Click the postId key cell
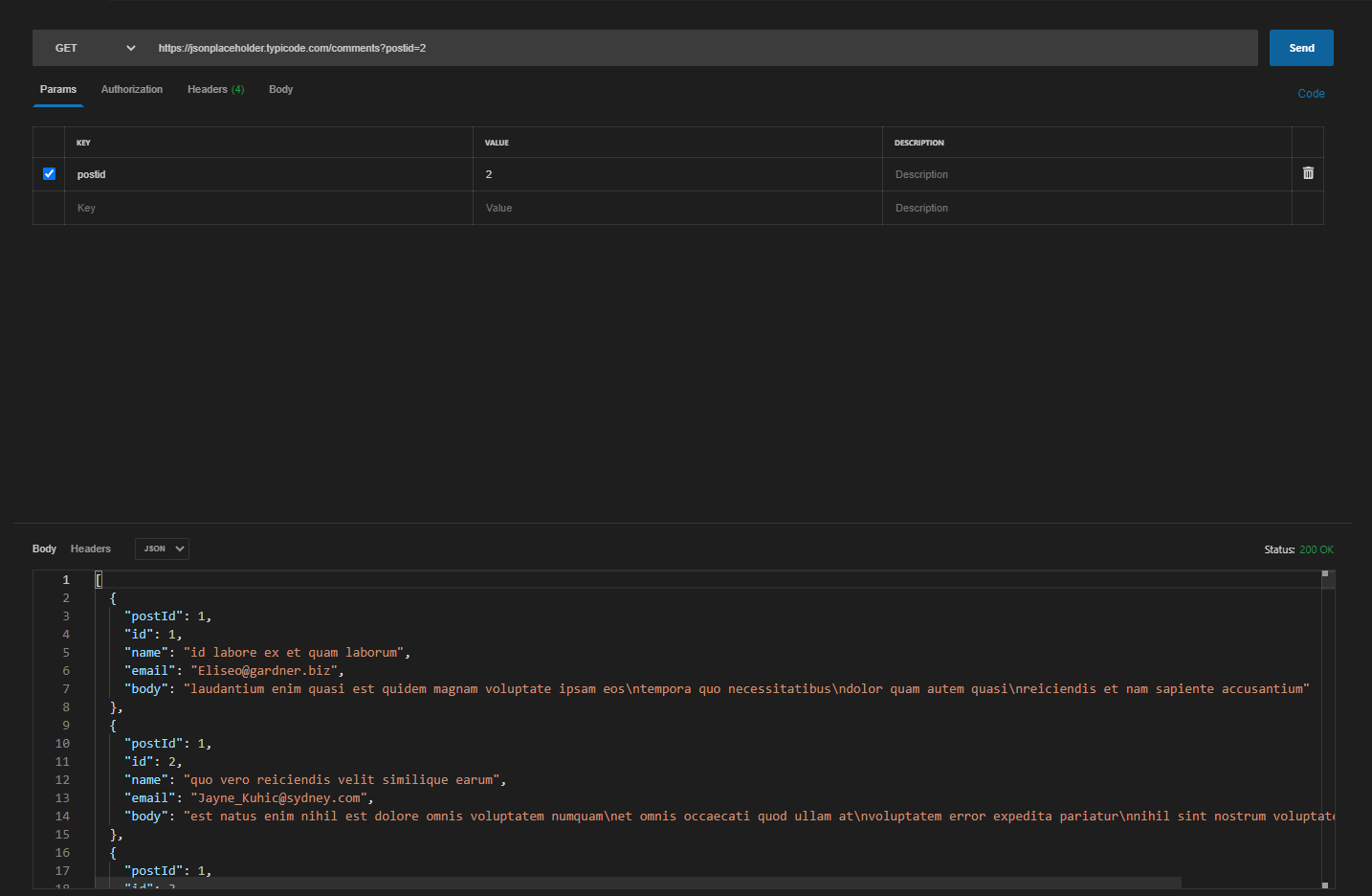1372x896 pixels. click(269, 174)
